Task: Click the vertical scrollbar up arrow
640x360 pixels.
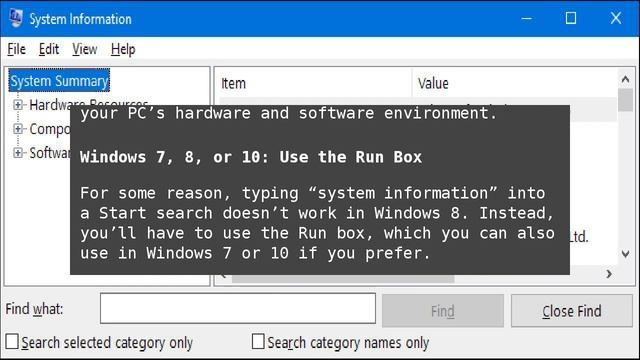Action: click(625, 79)
